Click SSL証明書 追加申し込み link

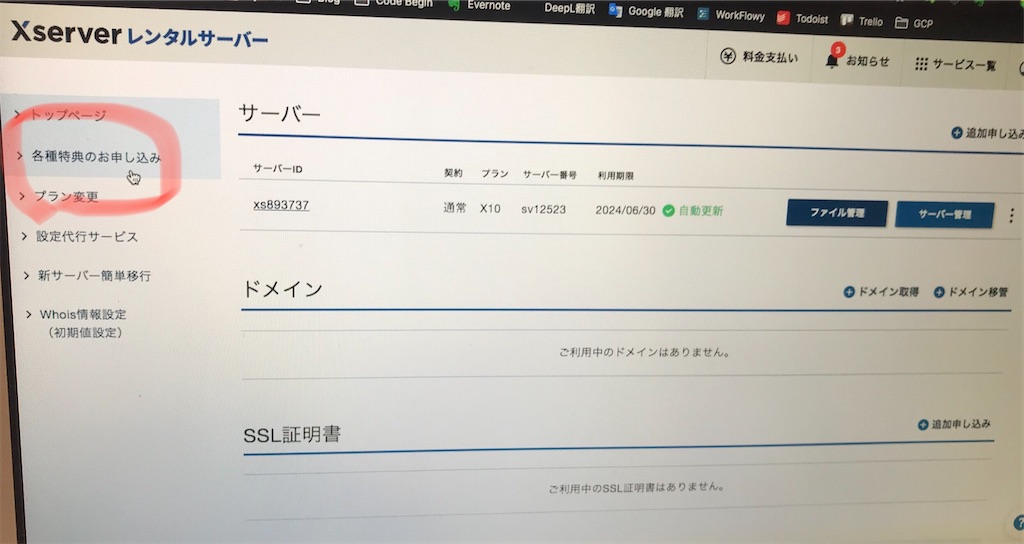click(961, 424)
